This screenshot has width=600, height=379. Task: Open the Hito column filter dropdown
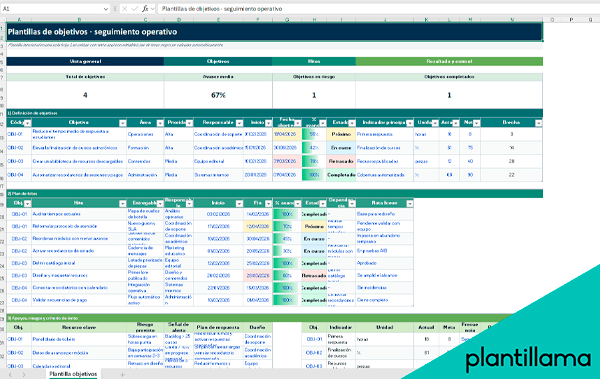click(x=122, y=203)
